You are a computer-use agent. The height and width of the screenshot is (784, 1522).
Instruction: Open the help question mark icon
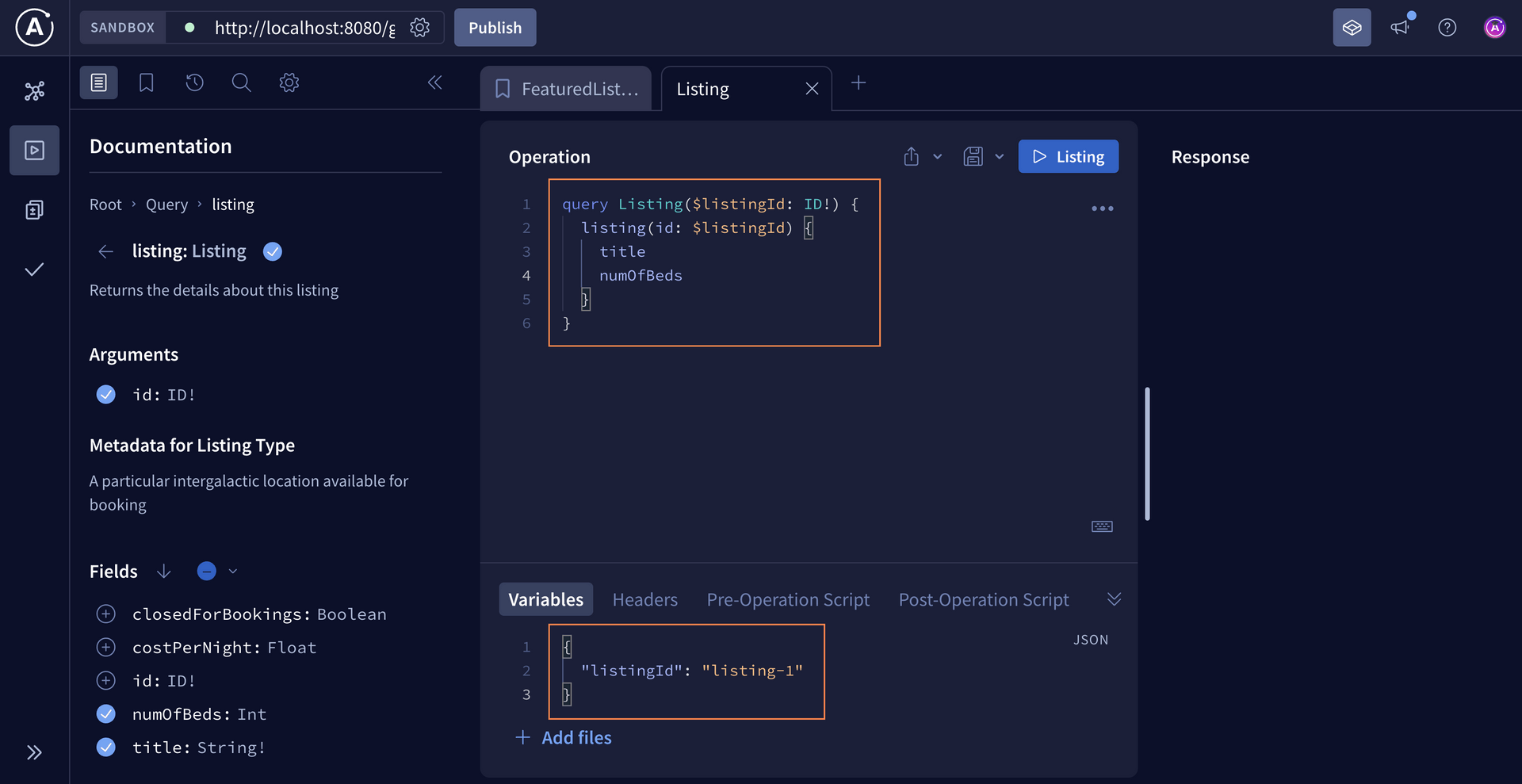[1447, 27]
